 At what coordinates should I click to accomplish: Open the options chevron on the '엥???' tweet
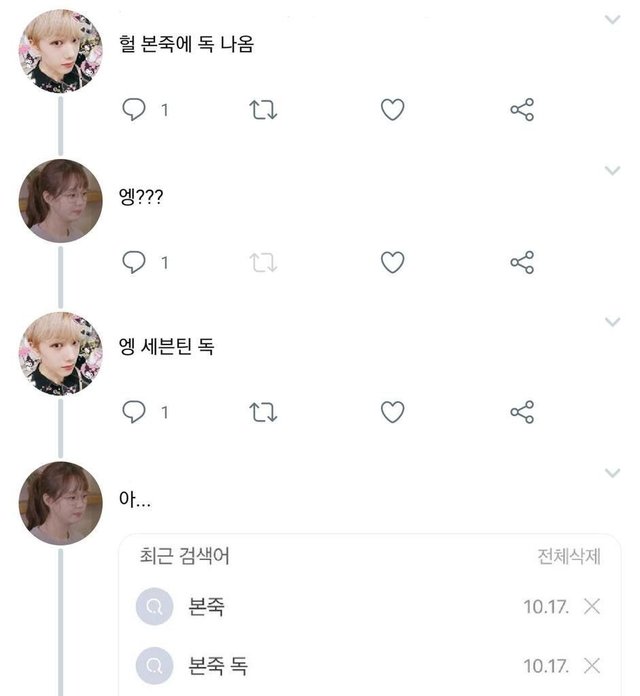[613, 171]
